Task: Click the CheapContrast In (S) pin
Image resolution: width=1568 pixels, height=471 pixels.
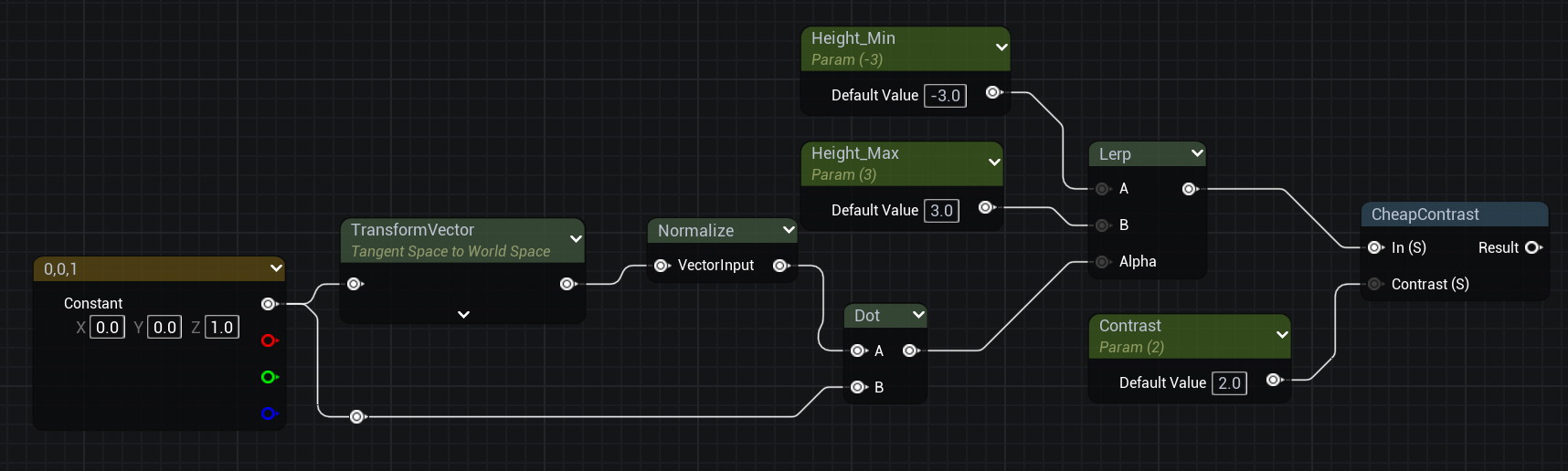Action: pos(1375,247)
